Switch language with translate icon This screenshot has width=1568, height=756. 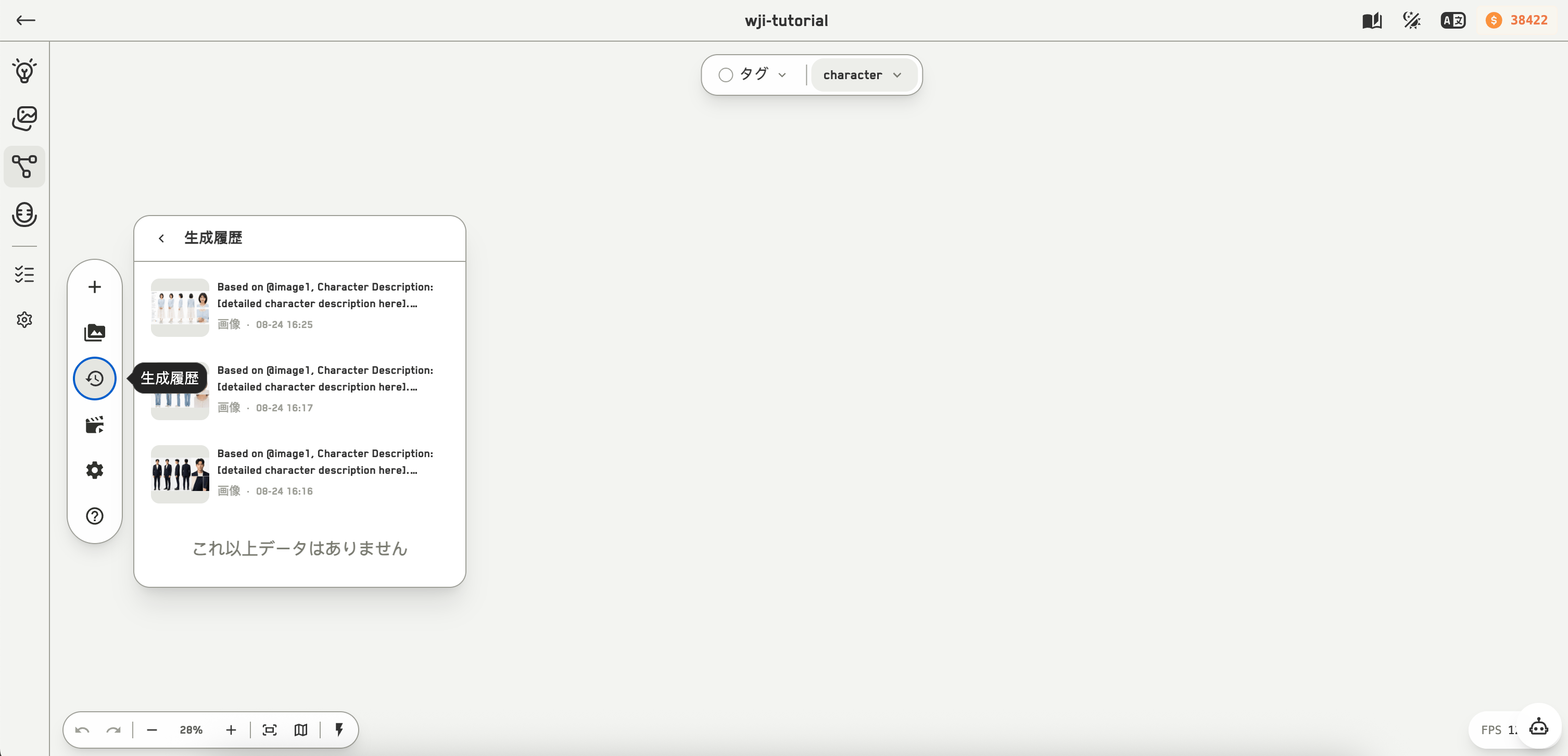pos(1453,20)
